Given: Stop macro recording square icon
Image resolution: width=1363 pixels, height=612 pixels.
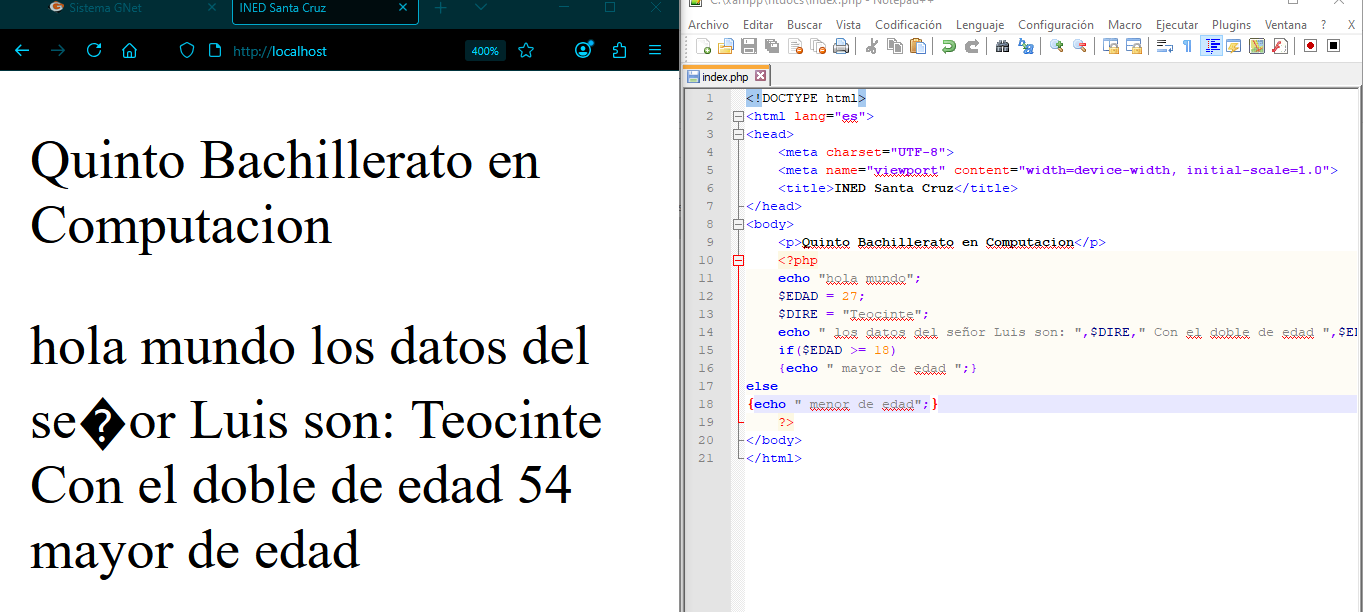Looking at the screenshot, I should coord(1333,46).
